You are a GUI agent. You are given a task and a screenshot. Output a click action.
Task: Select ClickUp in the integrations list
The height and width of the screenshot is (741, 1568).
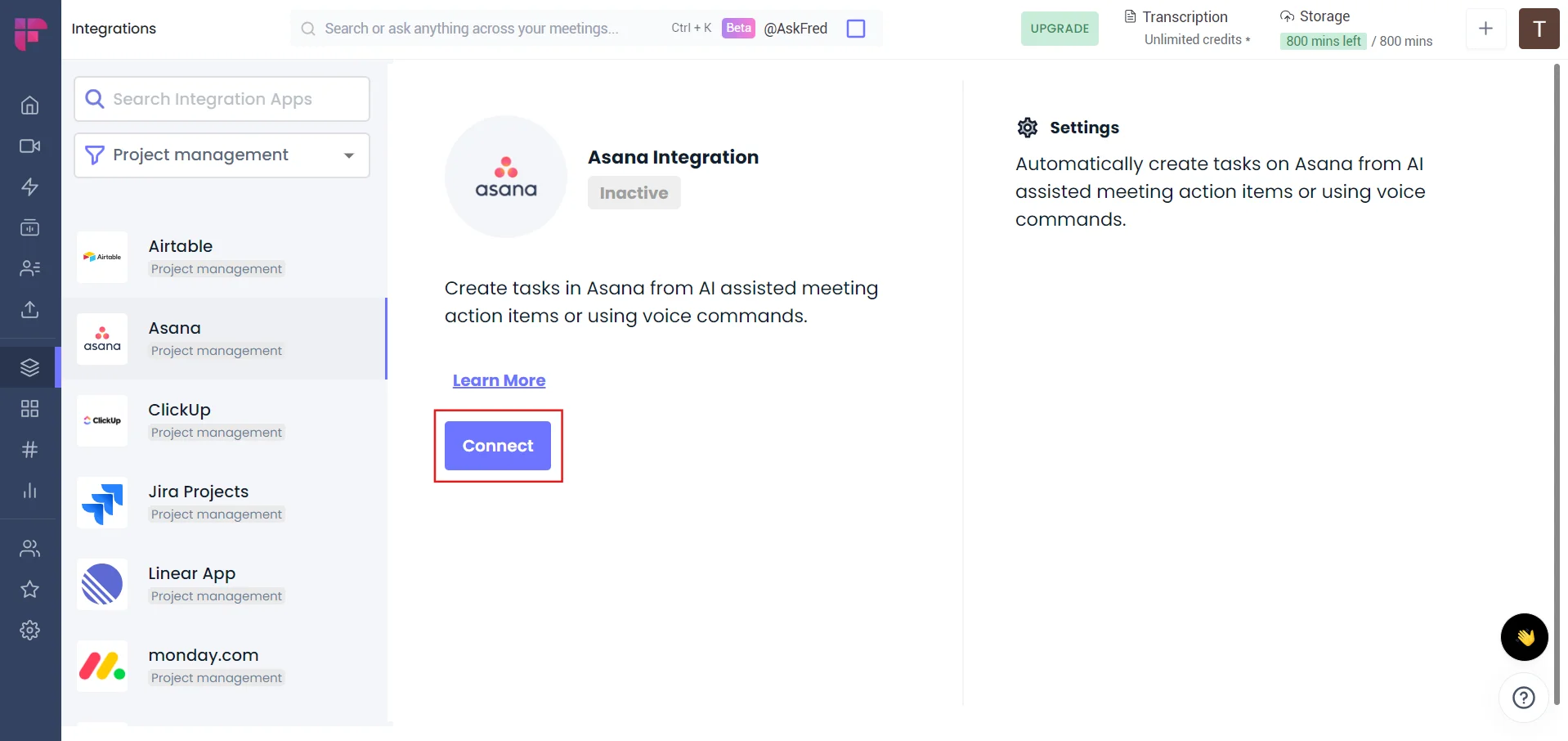pyautogui.click(x=224, y=420)
